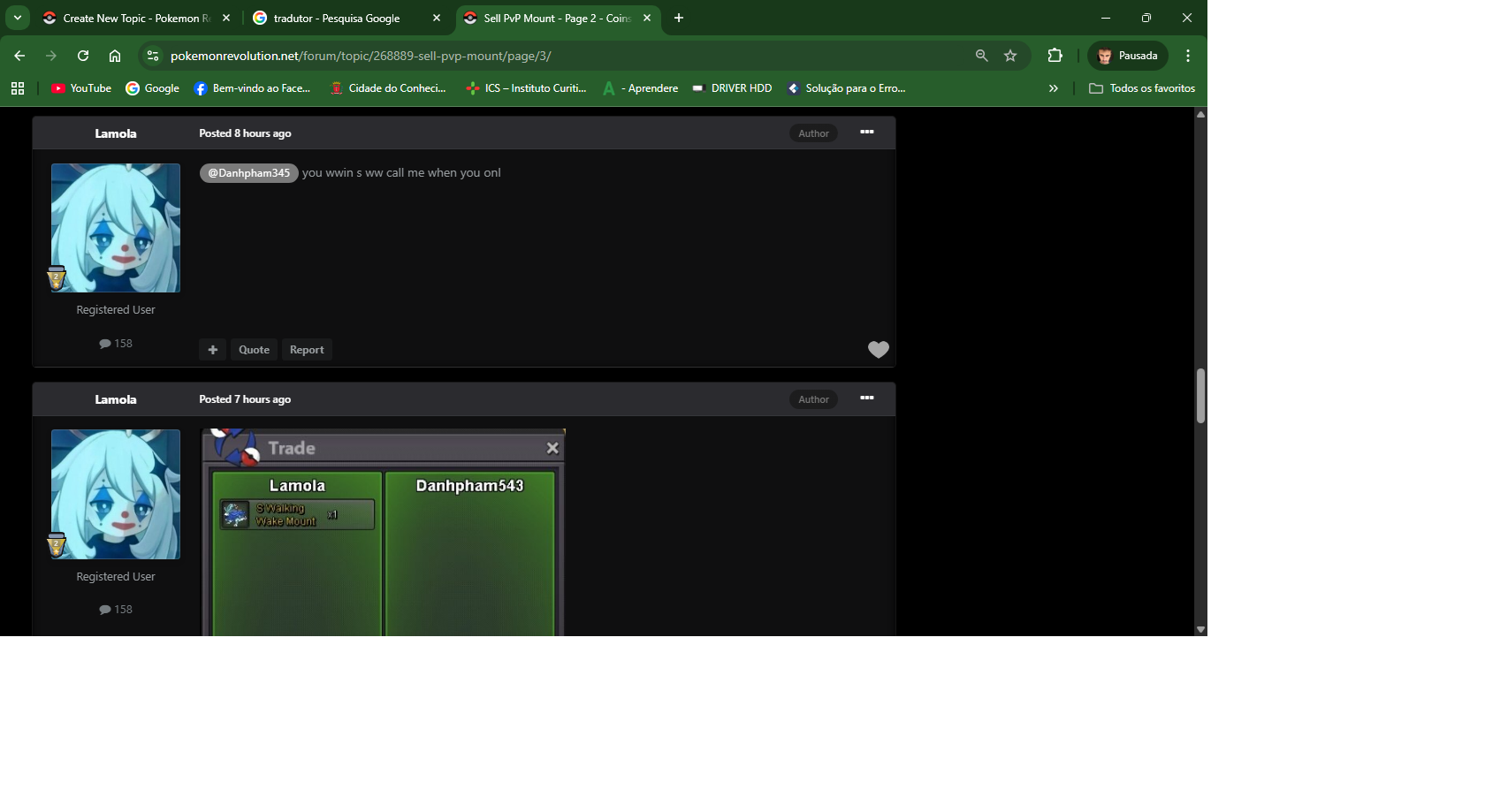Expand the hidden bookmarks overflow chevron

1053,88
